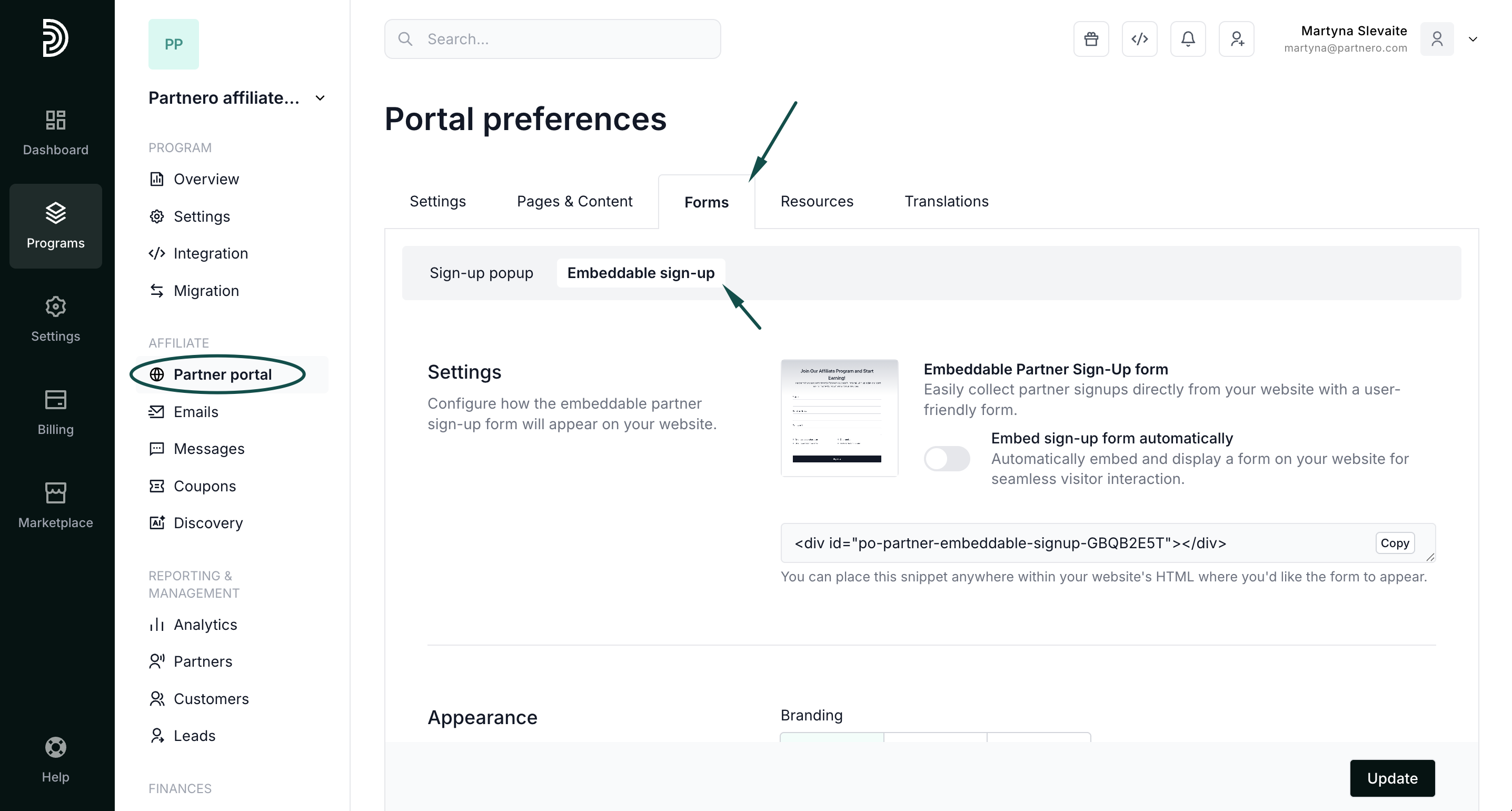Click the Update button
Viewport: 1512px width, 811px height.
pos(1391,777)
